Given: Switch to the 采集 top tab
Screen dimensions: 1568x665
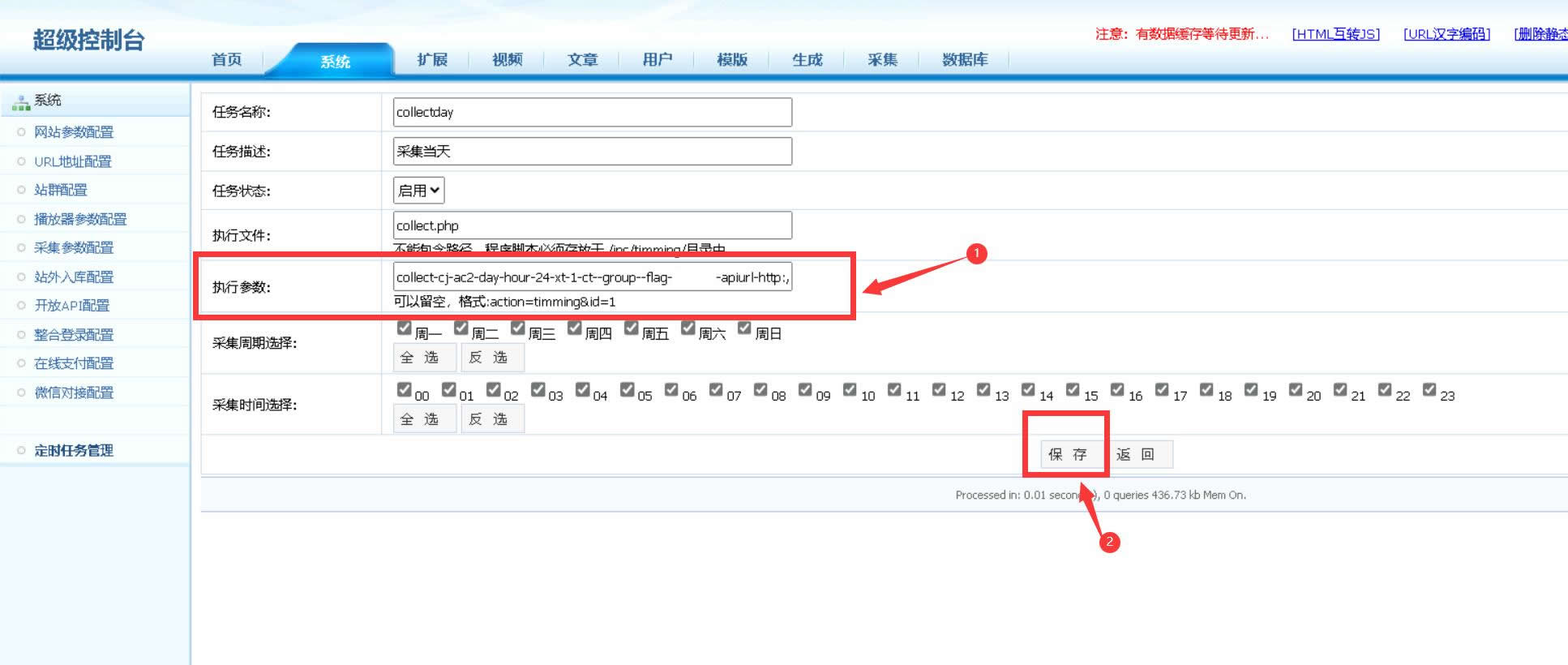Looking at the screenshot, I should 881,60.
